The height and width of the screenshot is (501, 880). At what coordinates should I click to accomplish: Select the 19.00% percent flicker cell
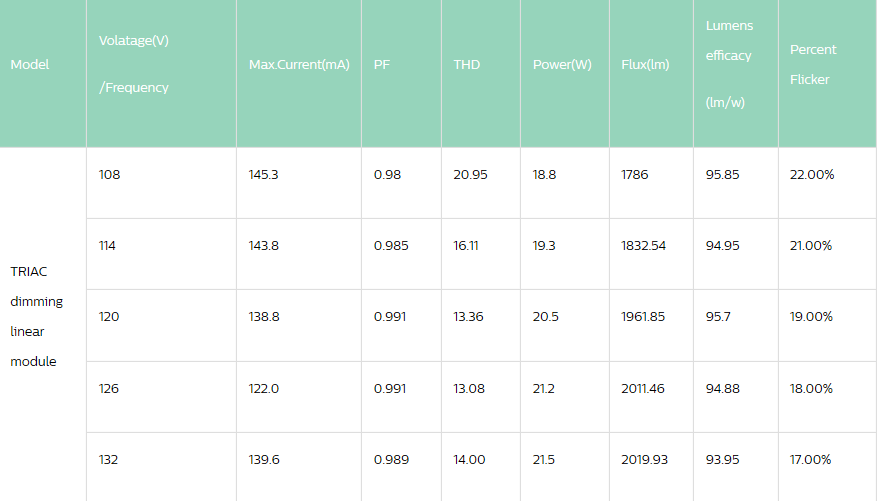(x=811, y=317)
